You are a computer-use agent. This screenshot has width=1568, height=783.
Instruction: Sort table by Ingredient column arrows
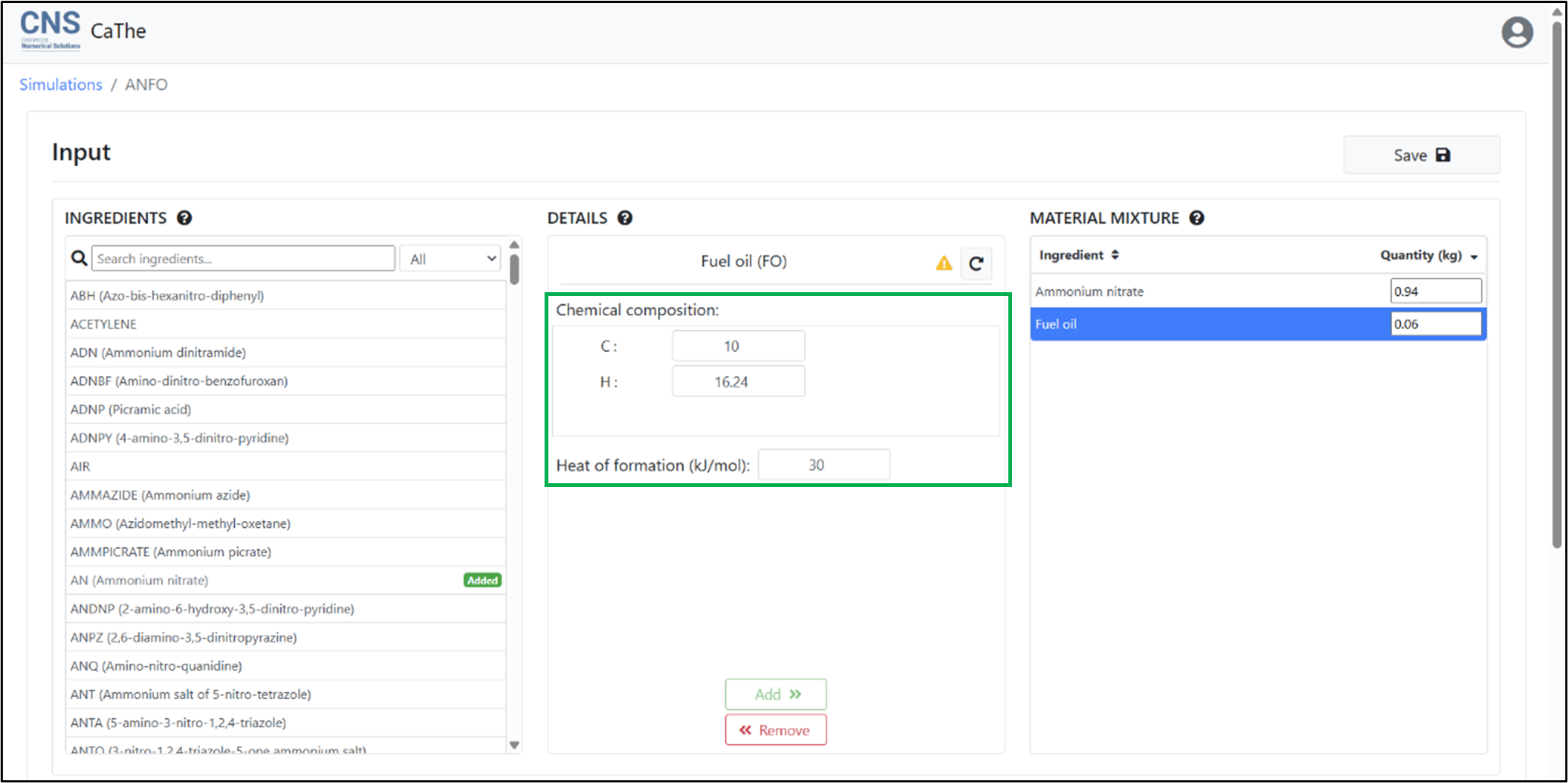(x=1115, y=255)
